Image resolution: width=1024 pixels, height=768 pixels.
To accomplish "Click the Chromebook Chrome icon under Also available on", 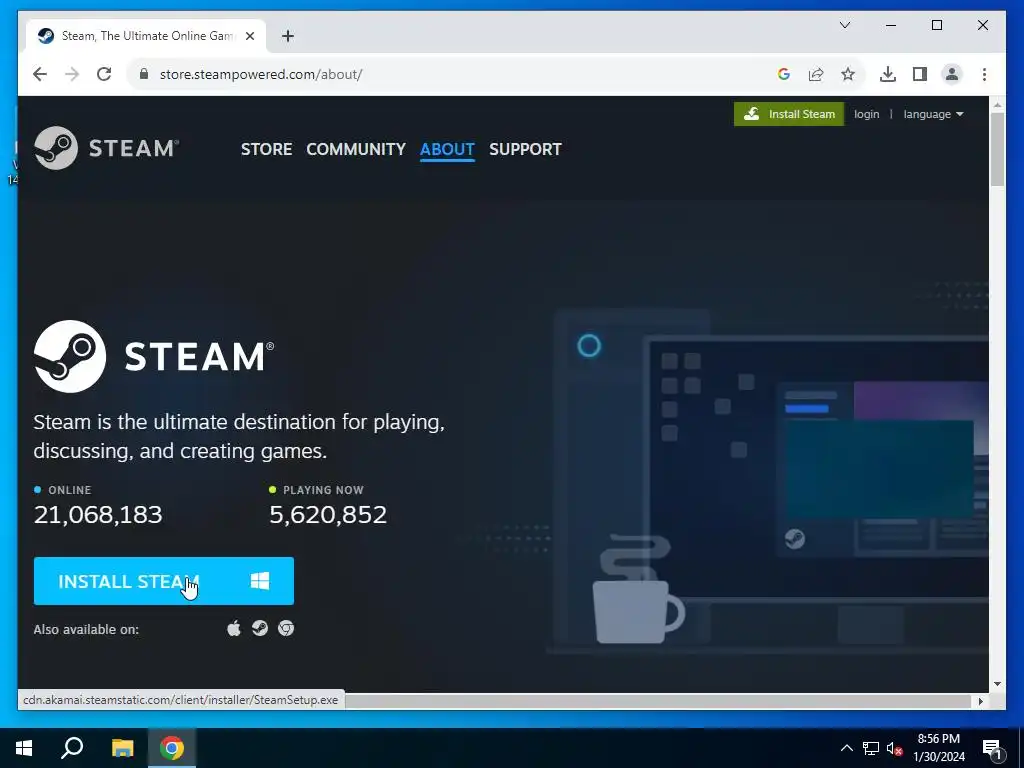I will pos(286,628).
